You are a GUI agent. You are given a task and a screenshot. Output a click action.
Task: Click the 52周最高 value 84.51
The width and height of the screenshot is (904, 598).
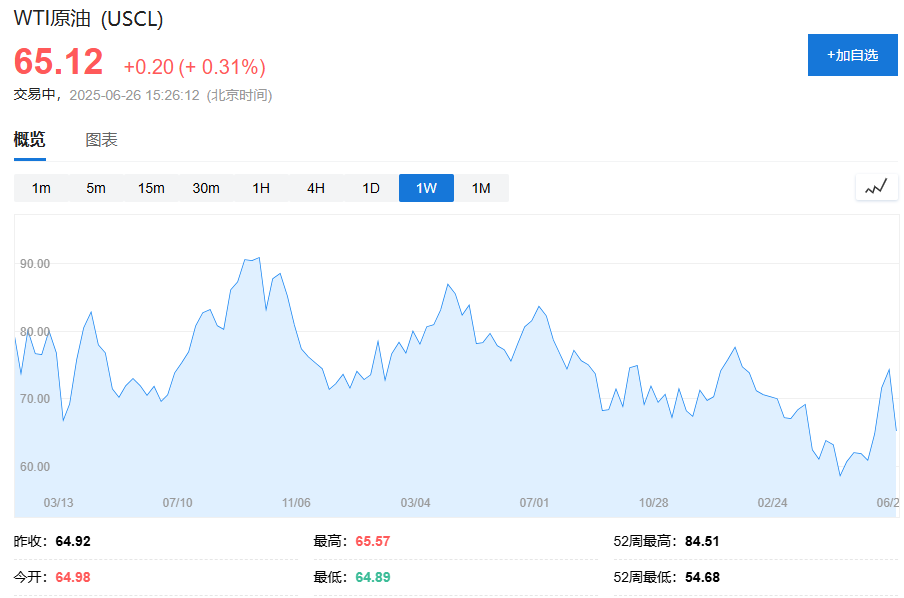(x=702, y=541)
